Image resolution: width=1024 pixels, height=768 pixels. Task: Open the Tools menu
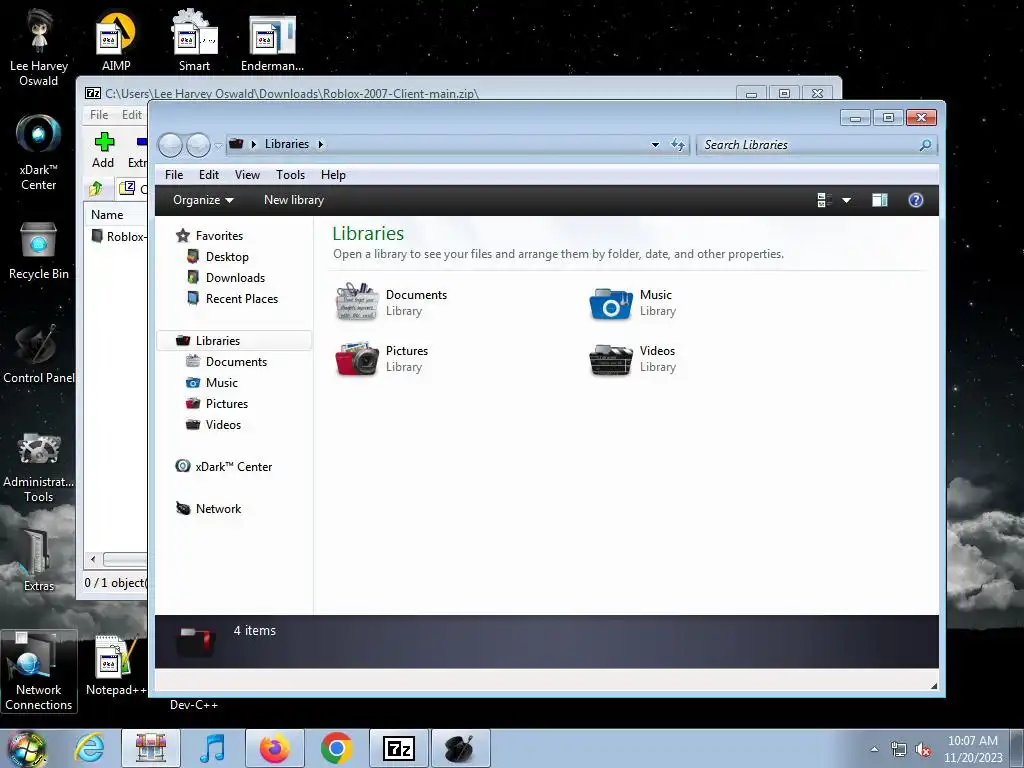click(x=290, y=174)
